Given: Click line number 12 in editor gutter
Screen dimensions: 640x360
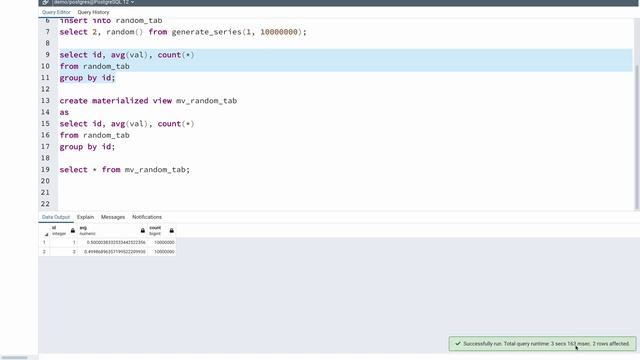Looking at the screenshot, I should pos(45,89).
